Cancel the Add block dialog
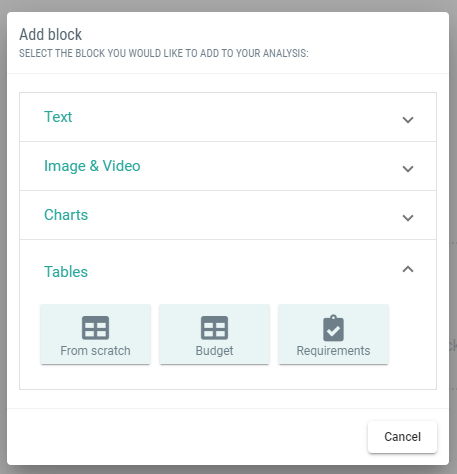The height and width of the screenshot is (474, 457). click(x=402, y=437)
